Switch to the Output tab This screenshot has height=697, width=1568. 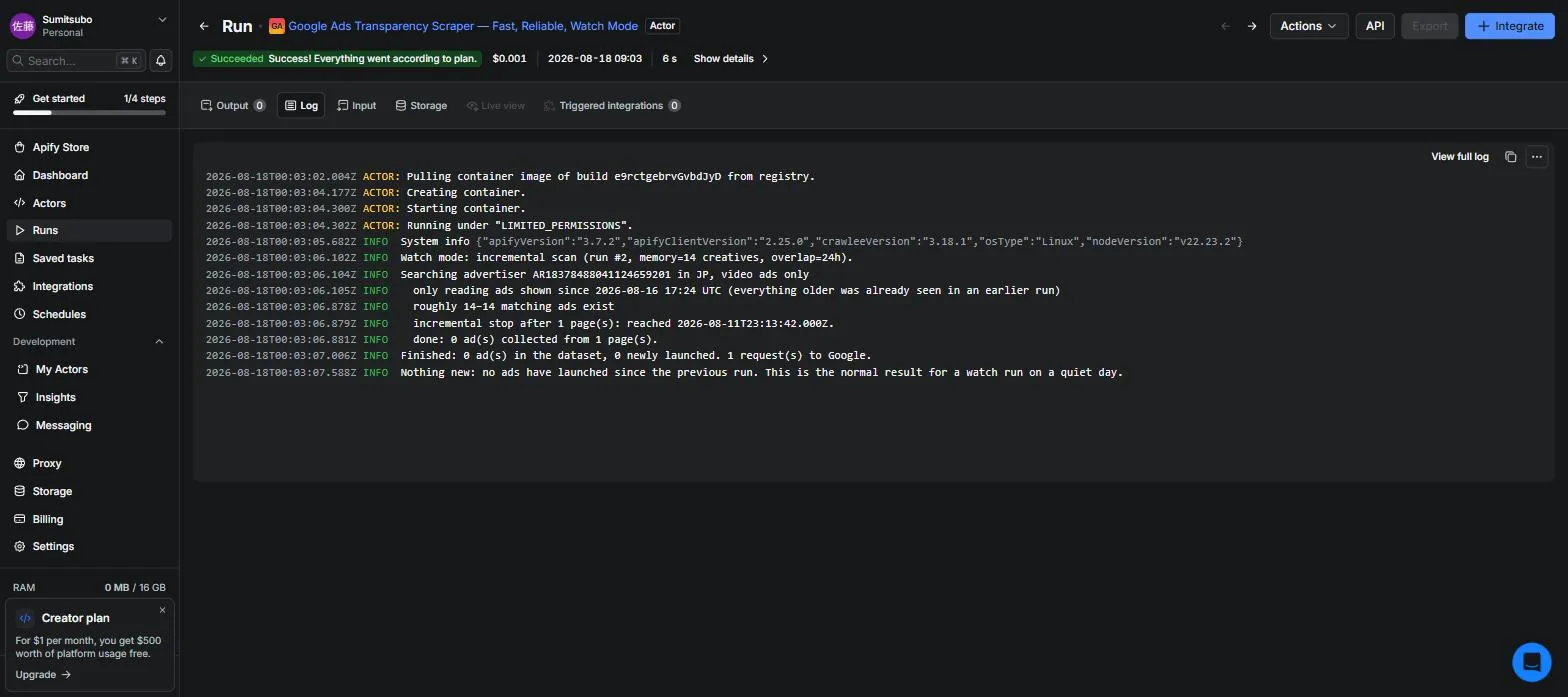(233, 106)
